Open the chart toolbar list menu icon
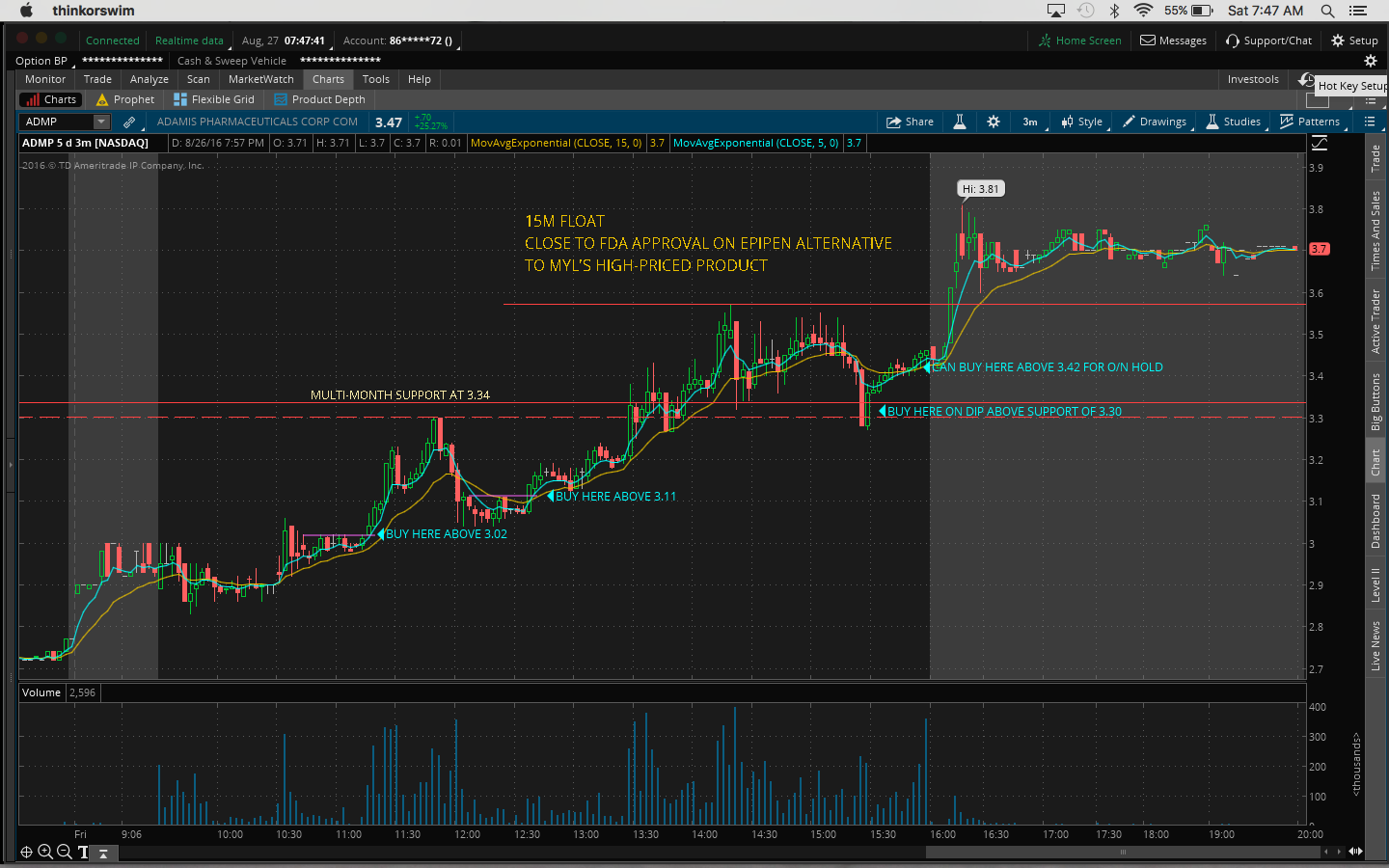This screenshot has height=868, width=1389. 1370,122
